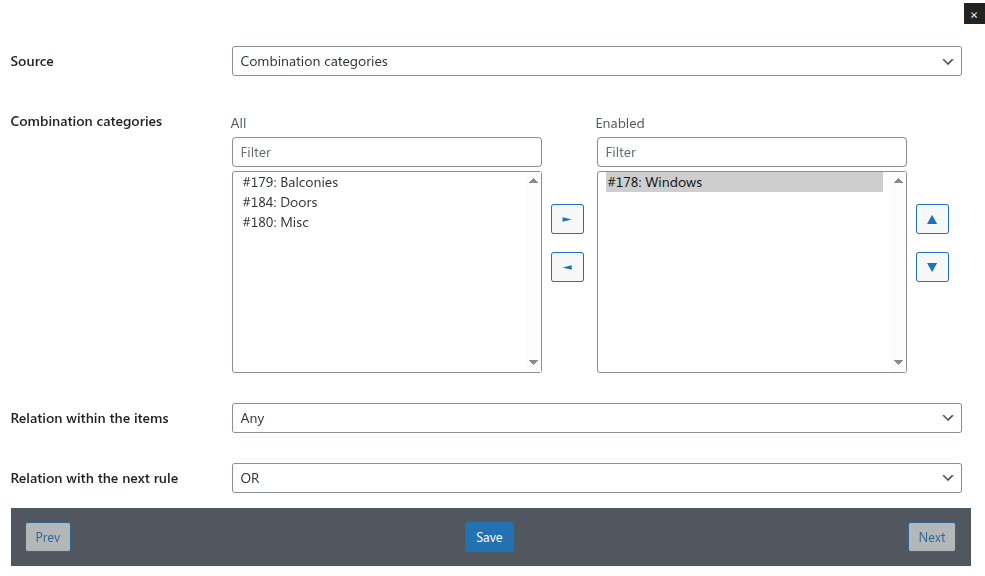Focus the Filter field under All

386,152
